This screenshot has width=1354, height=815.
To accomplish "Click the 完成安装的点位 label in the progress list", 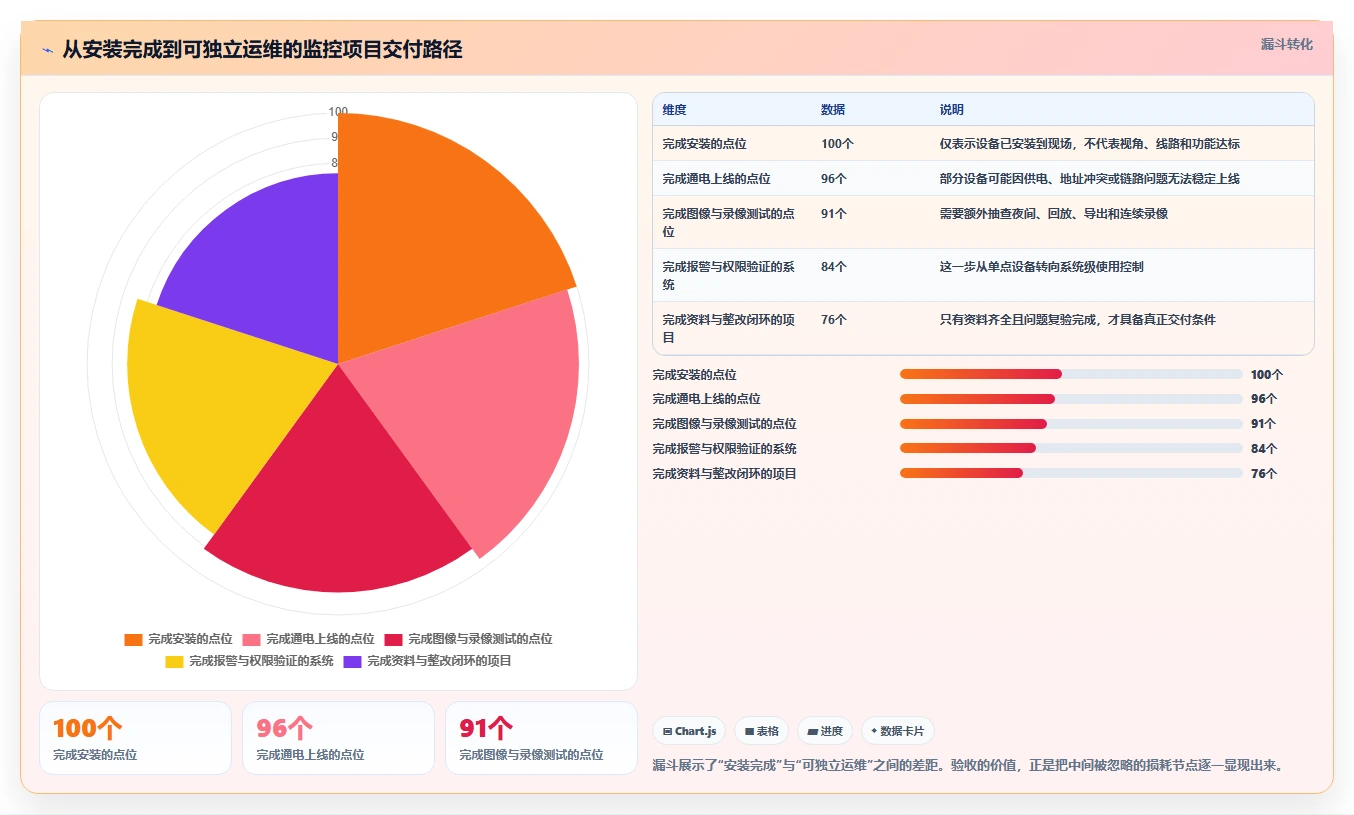I will [x=695, y=375].
